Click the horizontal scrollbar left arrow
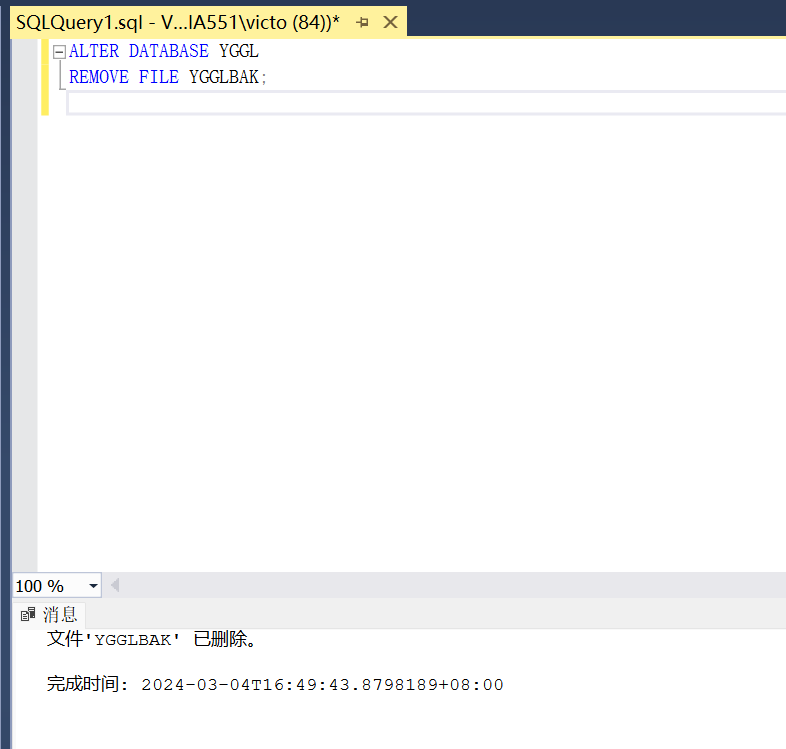Screen dimensions: 786x749 (115, 585)
